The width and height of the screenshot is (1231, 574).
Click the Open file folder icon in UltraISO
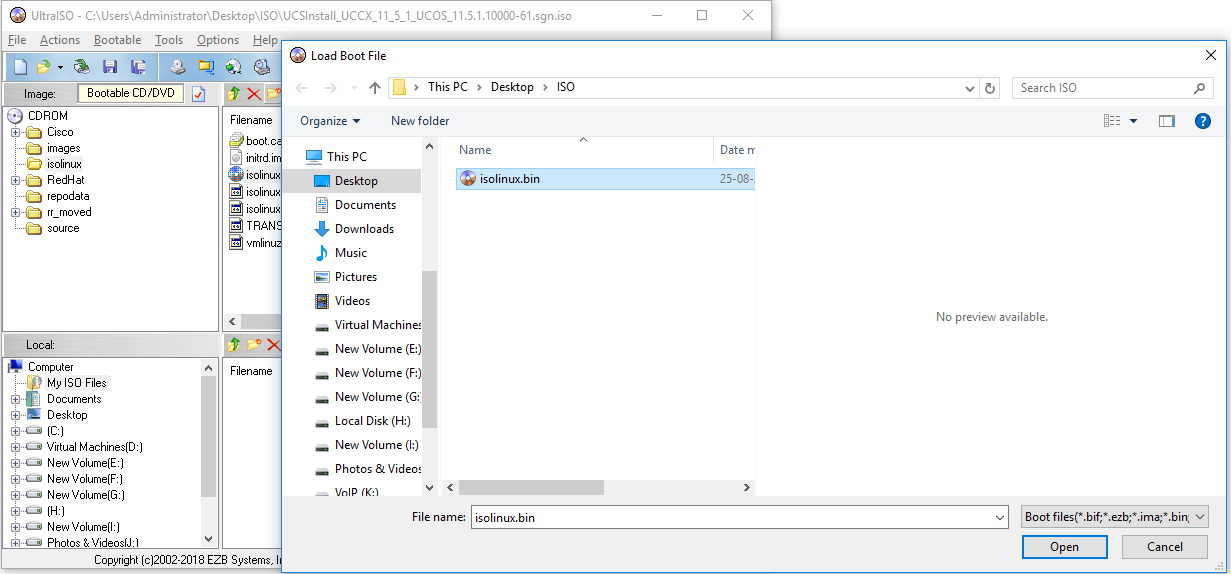(x=43, y=67)
